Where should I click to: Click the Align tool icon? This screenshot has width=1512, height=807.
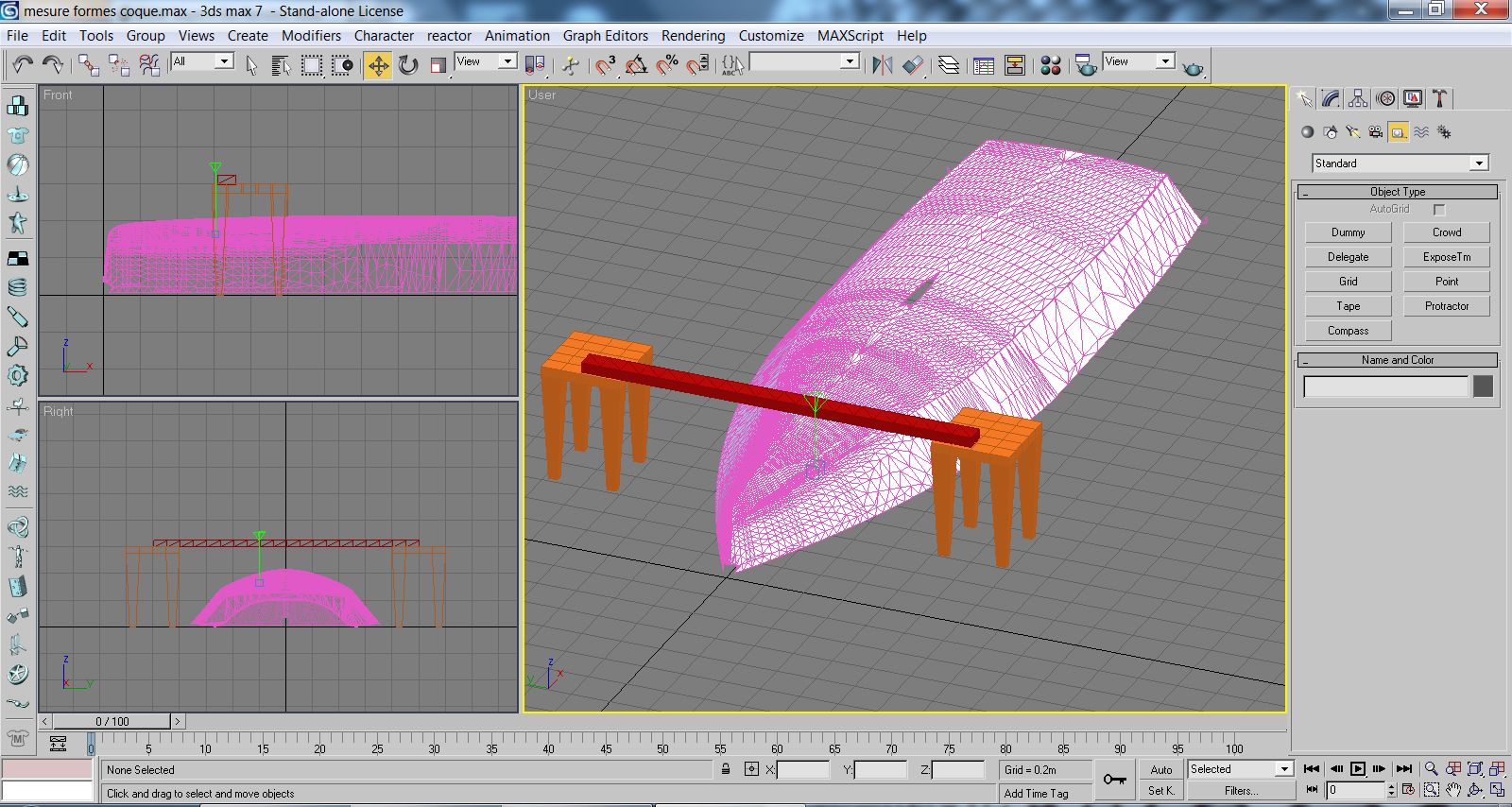913,64
